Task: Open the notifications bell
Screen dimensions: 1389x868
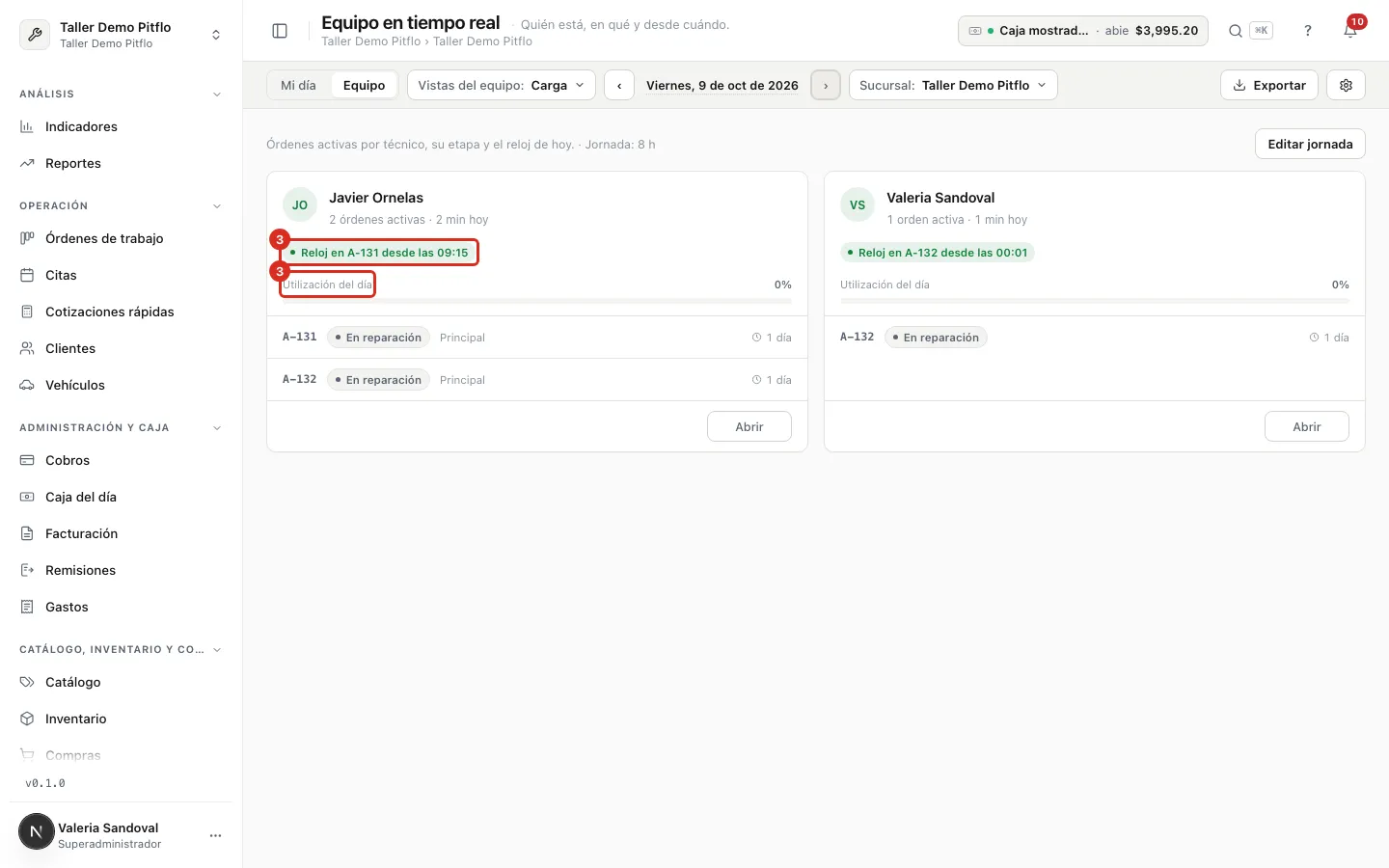Action: click(x=1350, y=31)
